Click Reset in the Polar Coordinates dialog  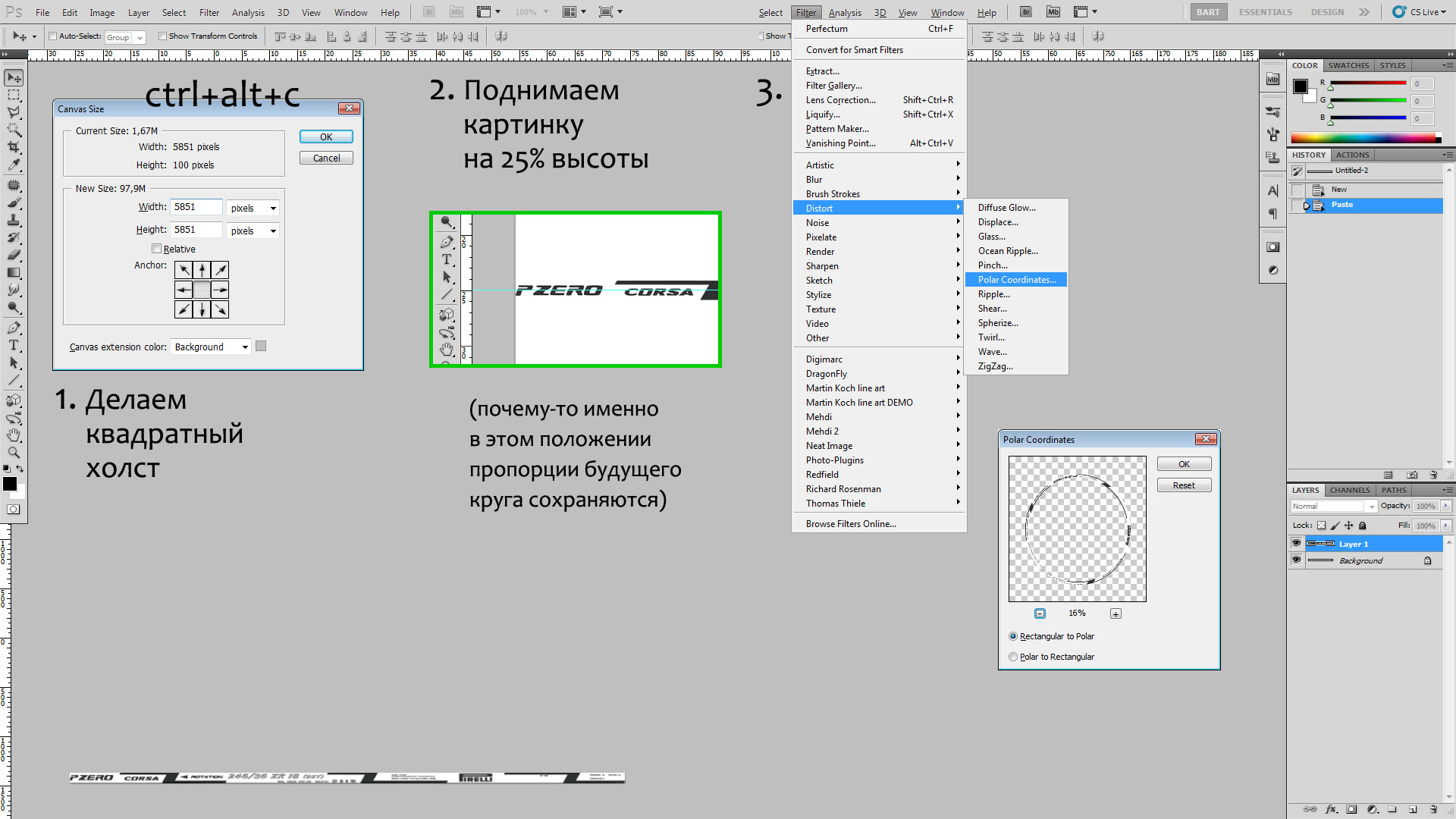[x=1184, y=485]
